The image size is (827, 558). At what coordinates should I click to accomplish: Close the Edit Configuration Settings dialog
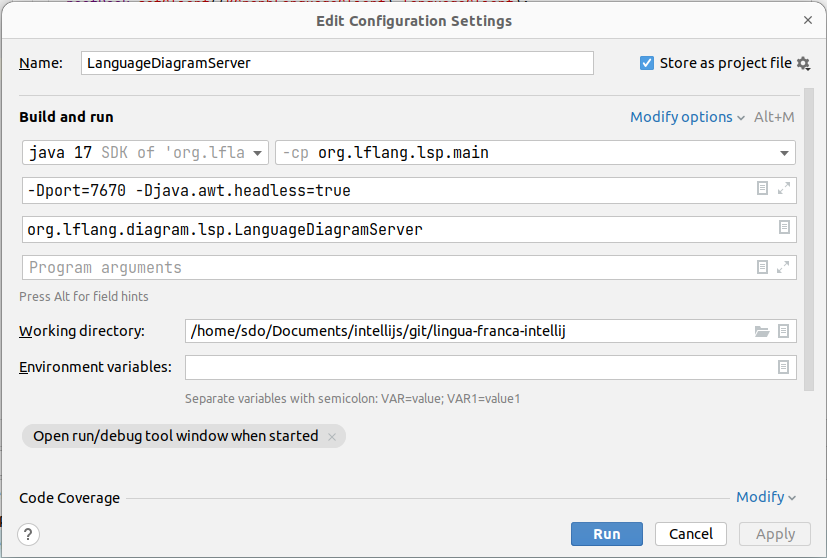[x=808, y=20]
